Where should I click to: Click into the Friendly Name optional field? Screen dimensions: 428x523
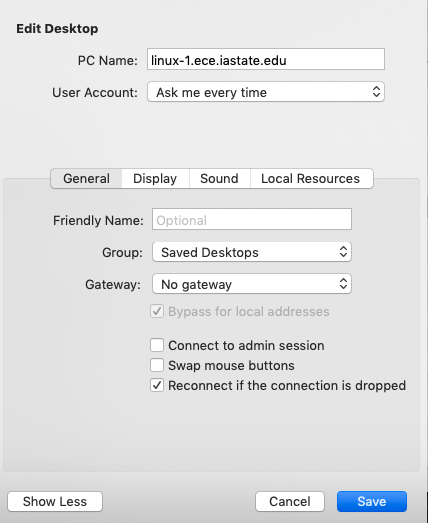pyautogui.click(x=252, y=219)
